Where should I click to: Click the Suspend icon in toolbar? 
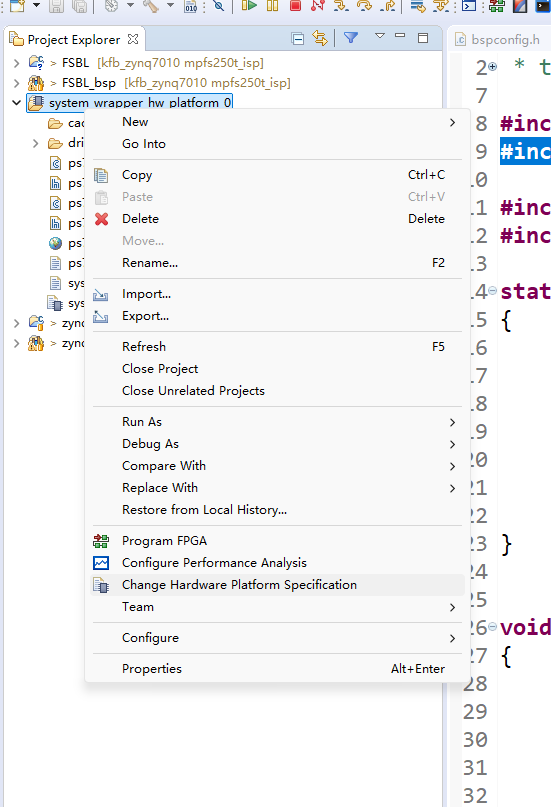point(273,6)
